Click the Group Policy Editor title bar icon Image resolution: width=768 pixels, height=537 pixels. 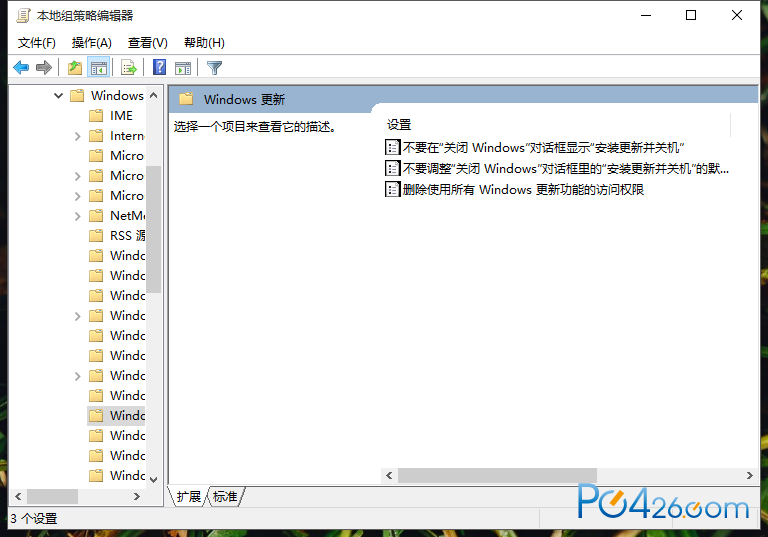pyautogui.click(x=23, y=16)
